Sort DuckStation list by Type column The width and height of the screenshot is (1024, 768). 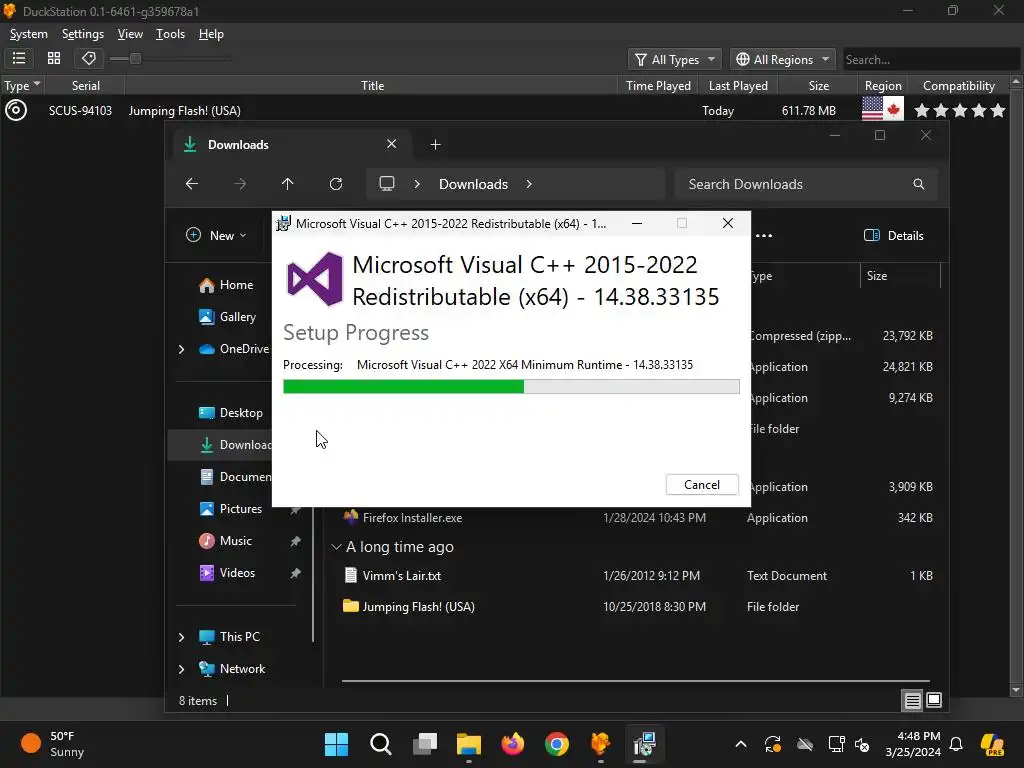point(22,86)
